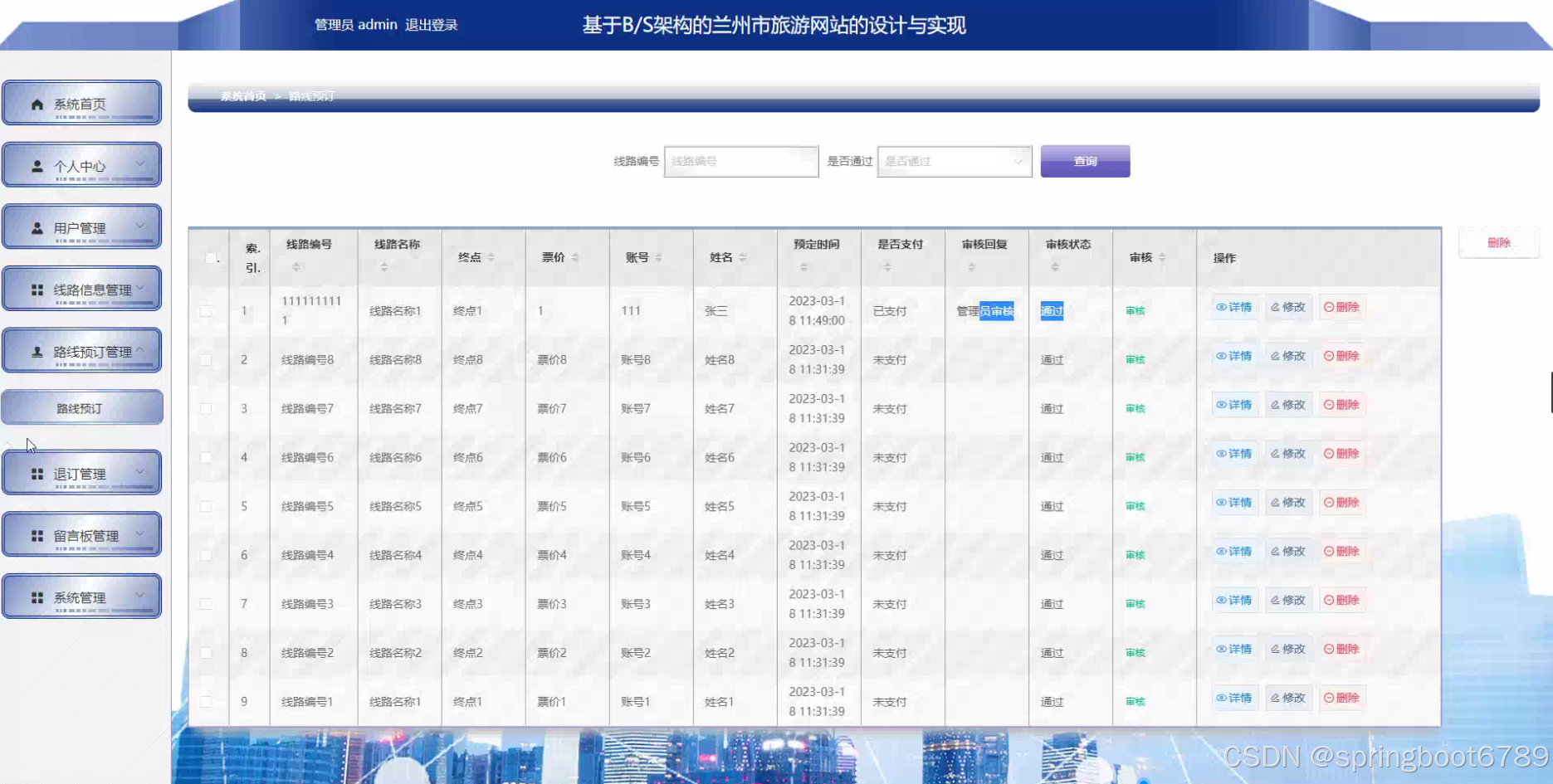Collapse the 路线预订管理 menu chevron

tap(139, 350)
